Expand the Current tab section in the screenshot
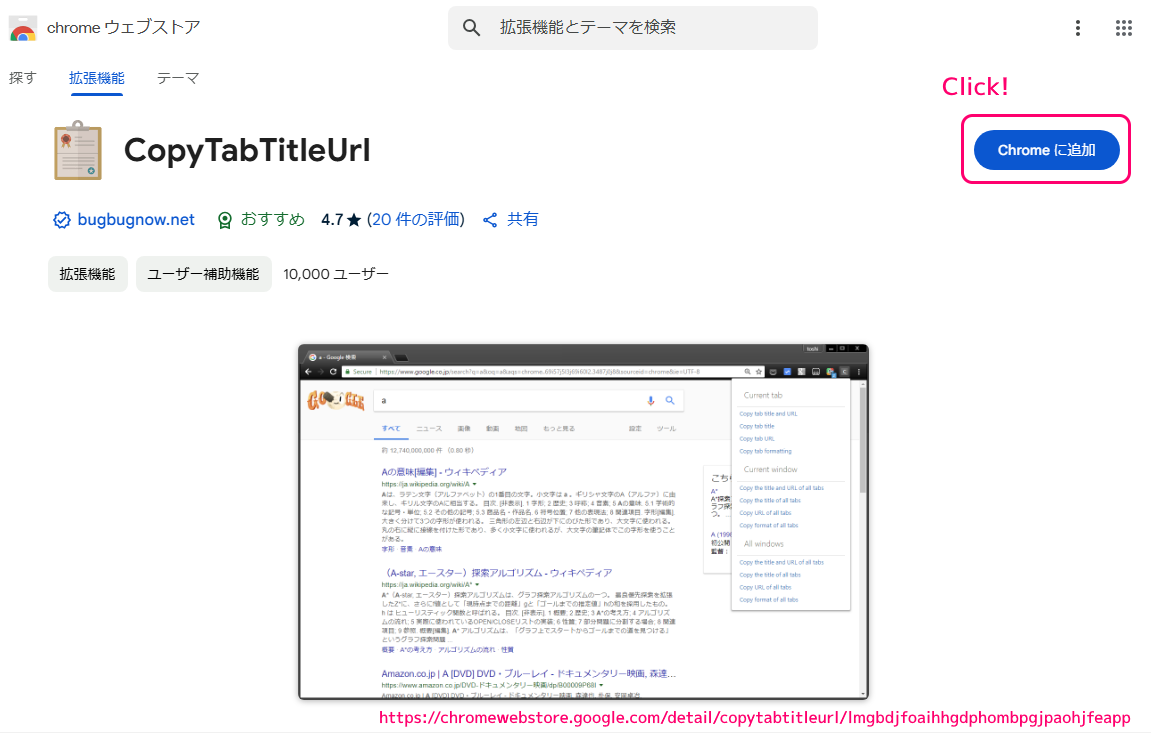Screen dimensions: 1151x733 [761, 394]
